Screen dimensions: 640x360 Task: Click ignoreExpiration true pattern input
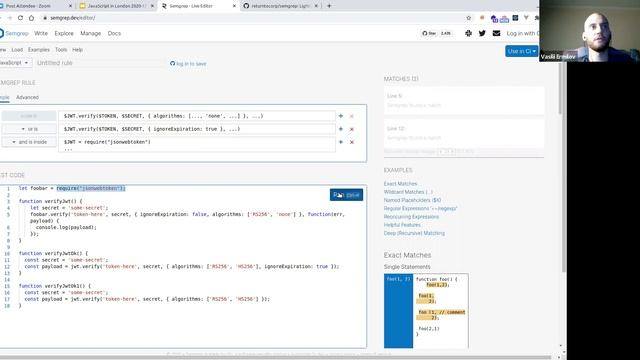coord(197,129)
